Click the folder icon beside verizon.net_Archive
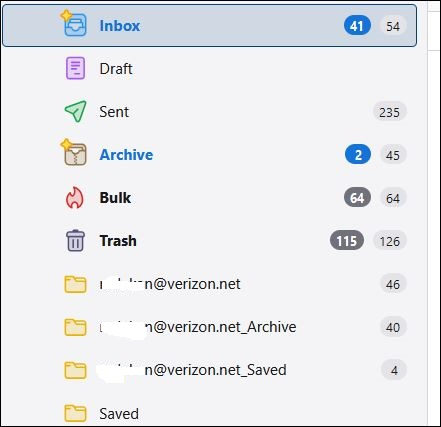Screen dimensions: 441x427 [75, 327]
